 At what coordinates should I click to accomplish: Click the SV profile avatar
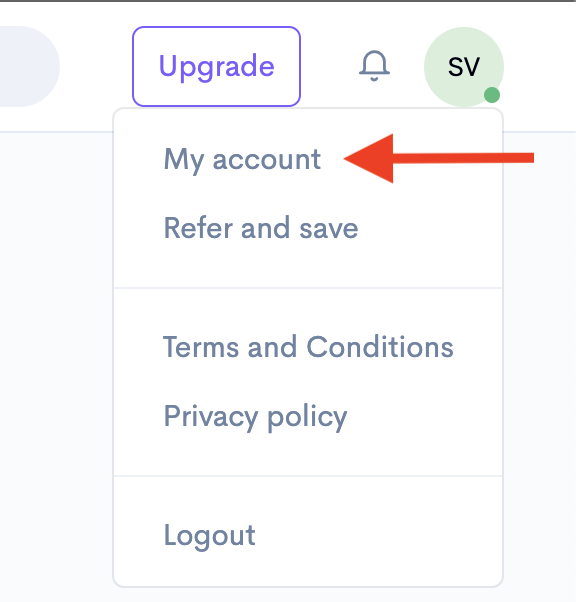pyautogui.click(x=464, y=67)
